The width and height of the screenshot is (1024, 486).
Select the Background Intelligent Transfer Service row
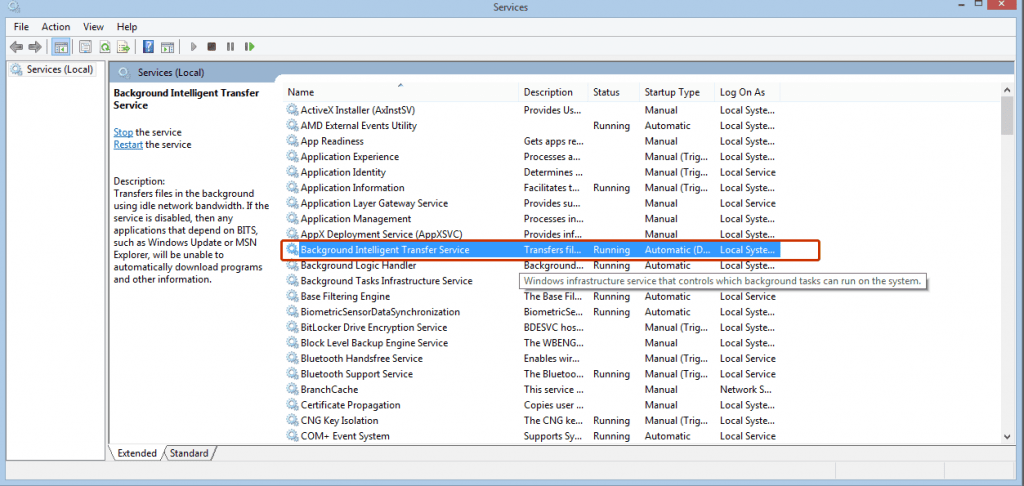pyautogui.click(x=532, y=250)
